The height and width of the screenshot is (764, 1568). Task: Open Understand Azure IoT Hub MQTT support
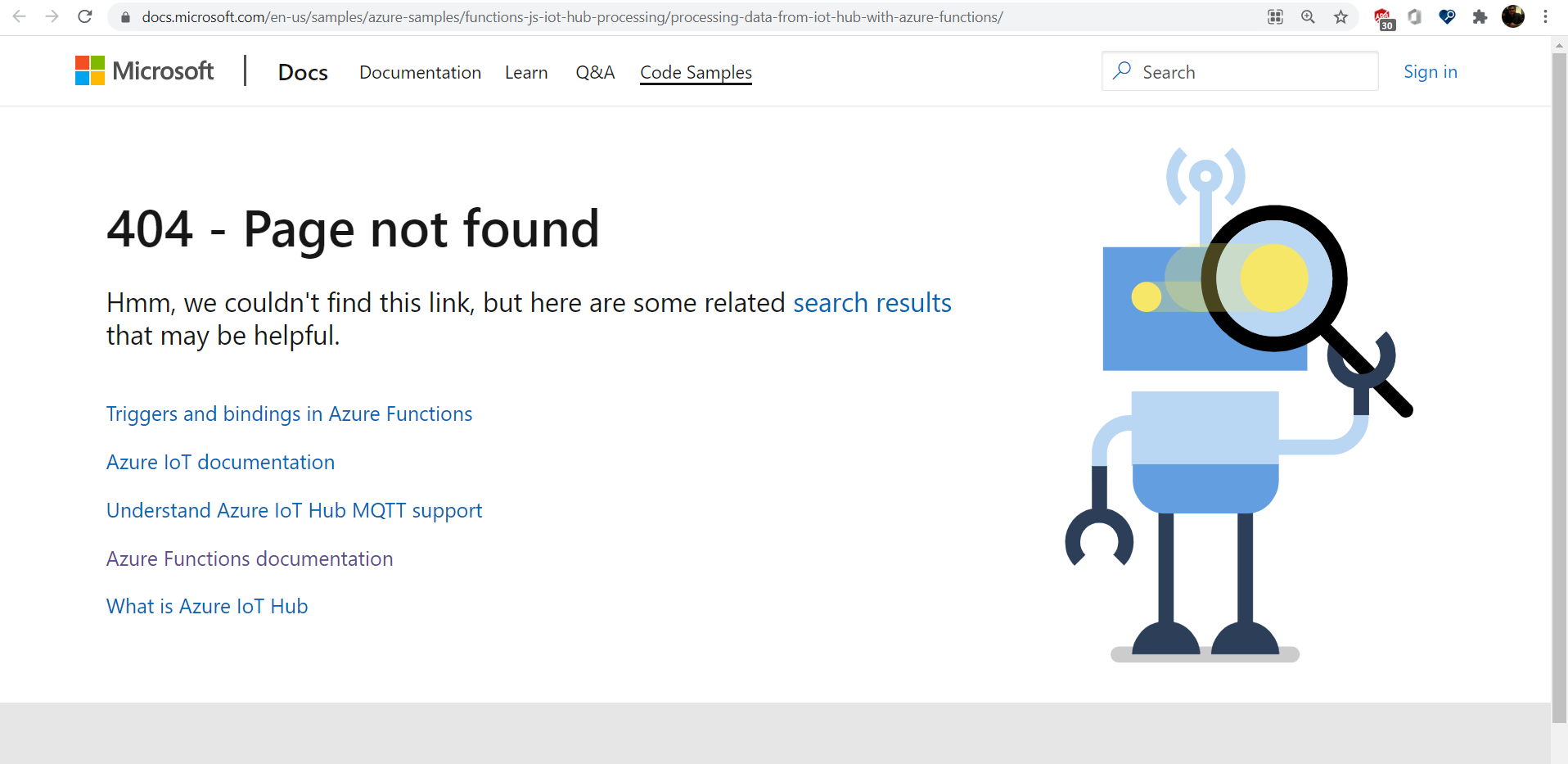point(295,510)
